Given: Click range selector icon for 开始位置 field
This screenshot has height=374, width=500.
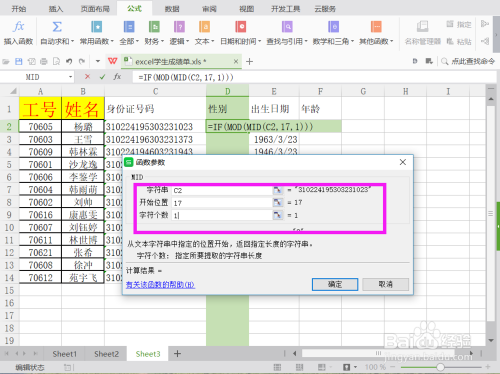Looking at the screenshot, I should [277, 202].
